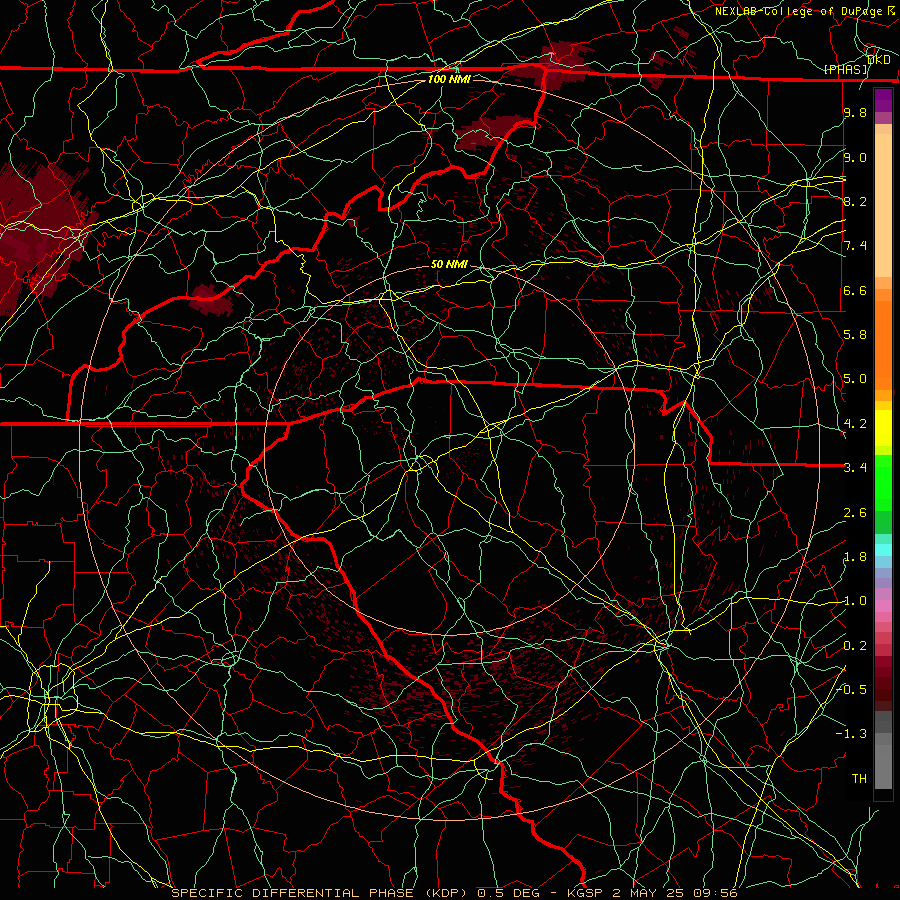Click the 9.8 value on the color scale

click(x=855, y=112)
